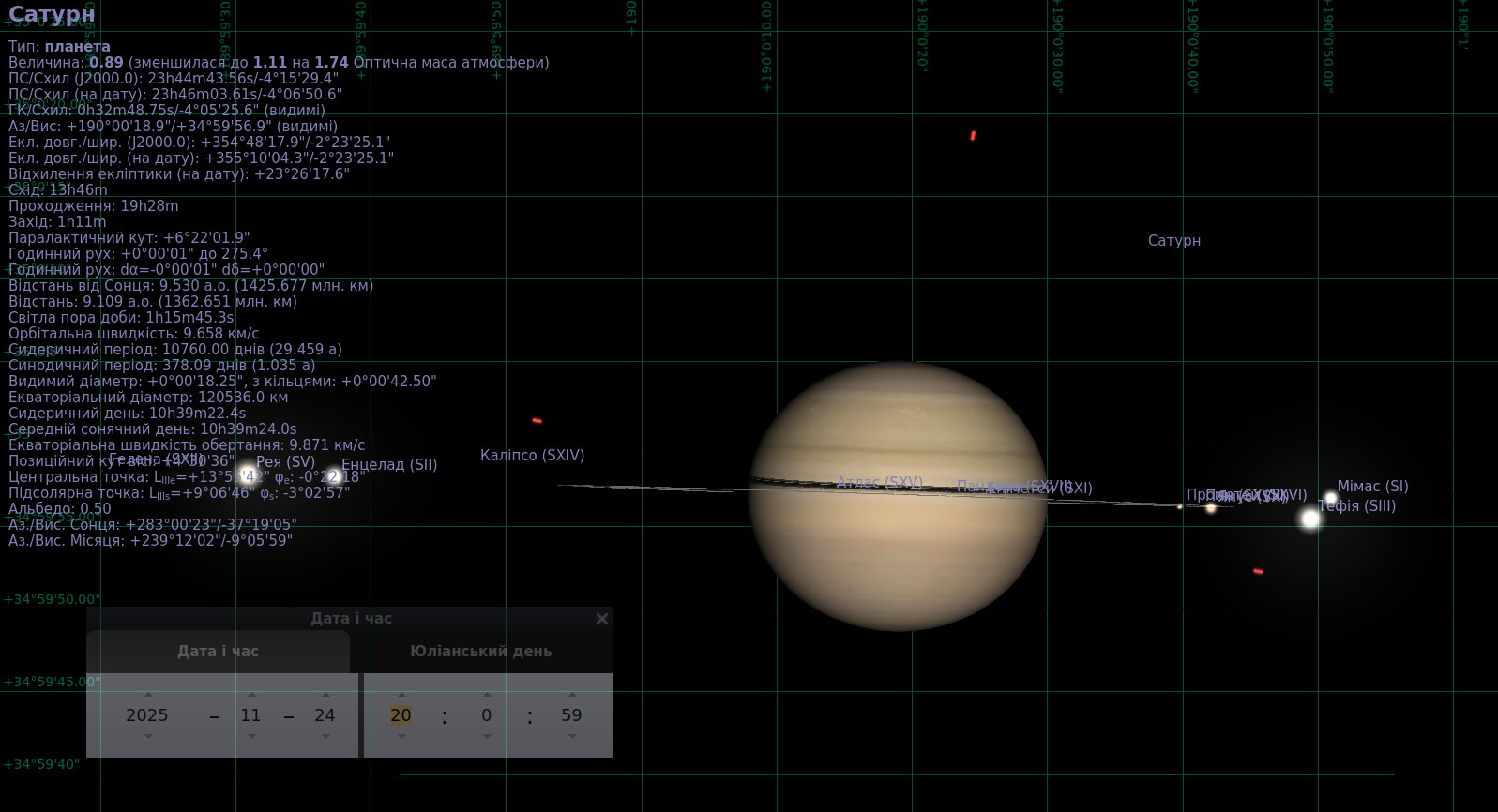The height and width of the screenshot is (812, 1498).
Task: Click the Сидеричний день: 10h39m22.4s line
Action: [127, 414]
